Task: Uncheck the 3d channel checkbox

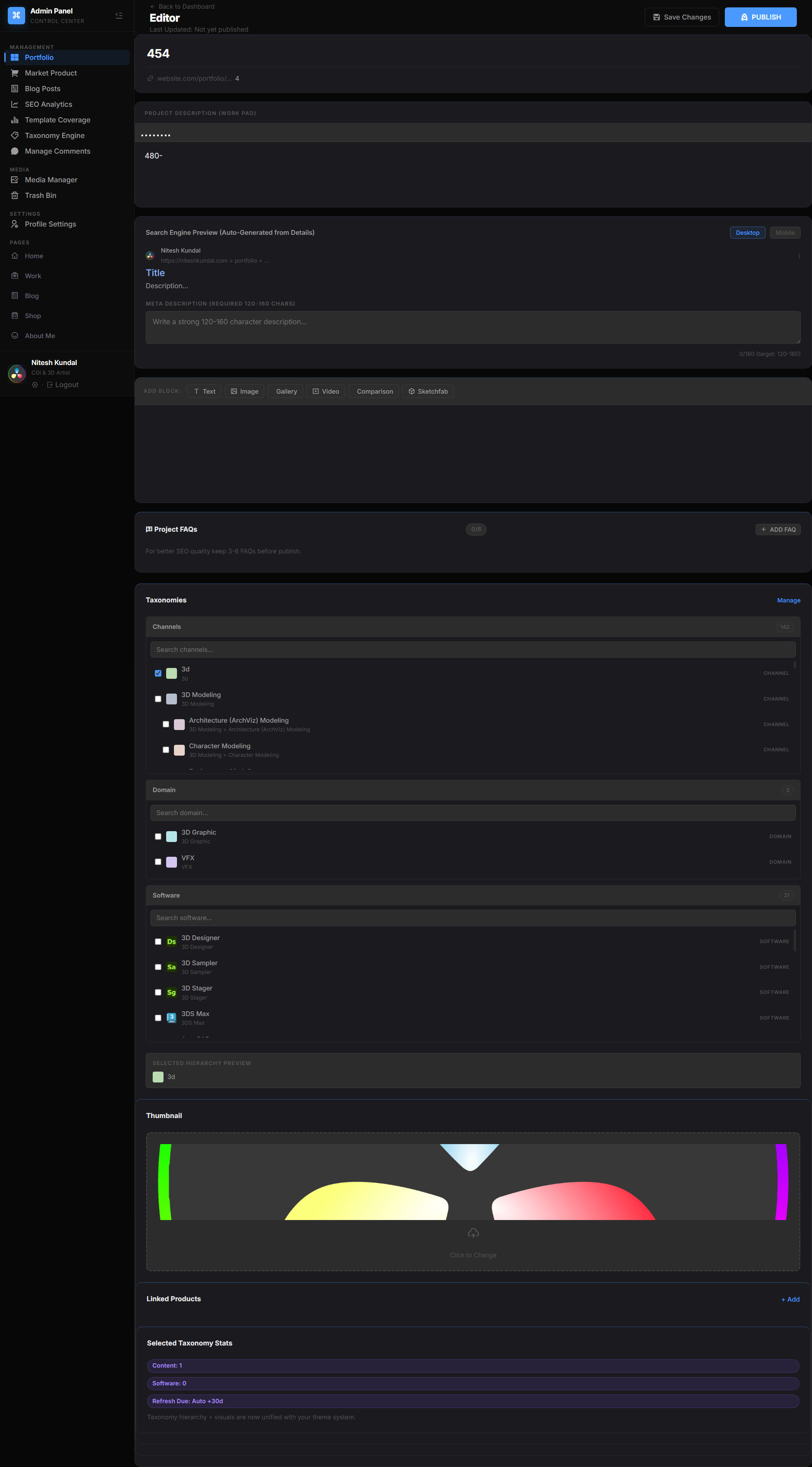Action: coord(158,673)
